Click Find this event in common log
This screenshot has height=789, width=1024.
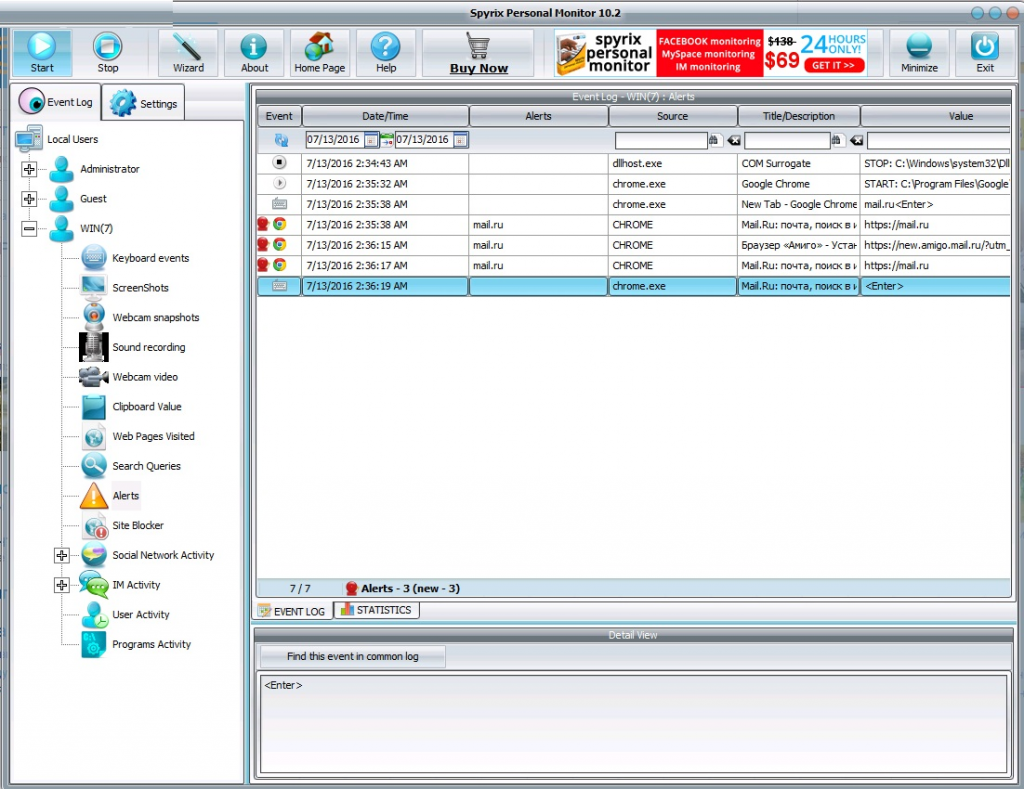[352, 657]
